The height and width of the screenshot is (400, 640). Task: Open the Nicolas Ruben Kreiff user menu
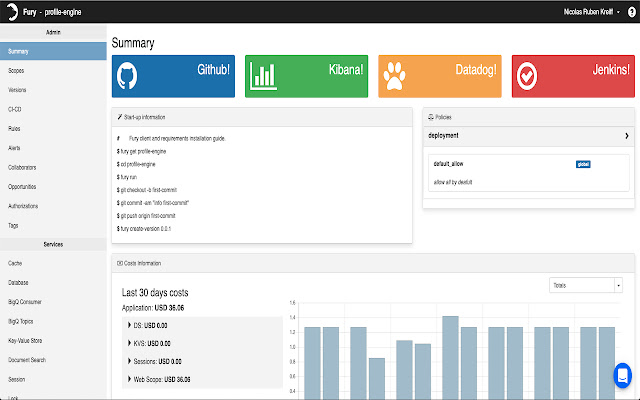click(x=591, y=12)
